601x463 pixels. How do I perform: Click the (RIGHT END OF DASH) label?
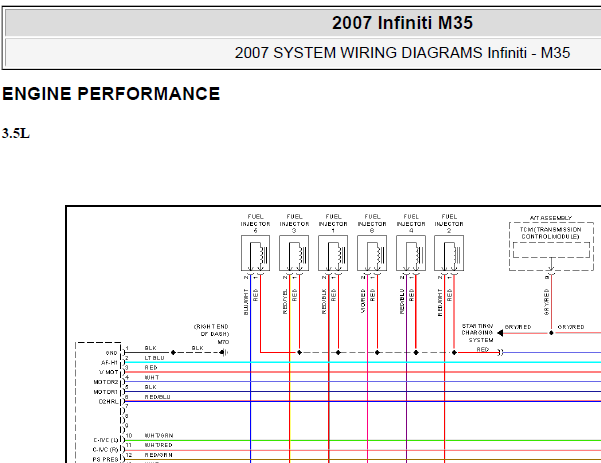coord(211,330)
